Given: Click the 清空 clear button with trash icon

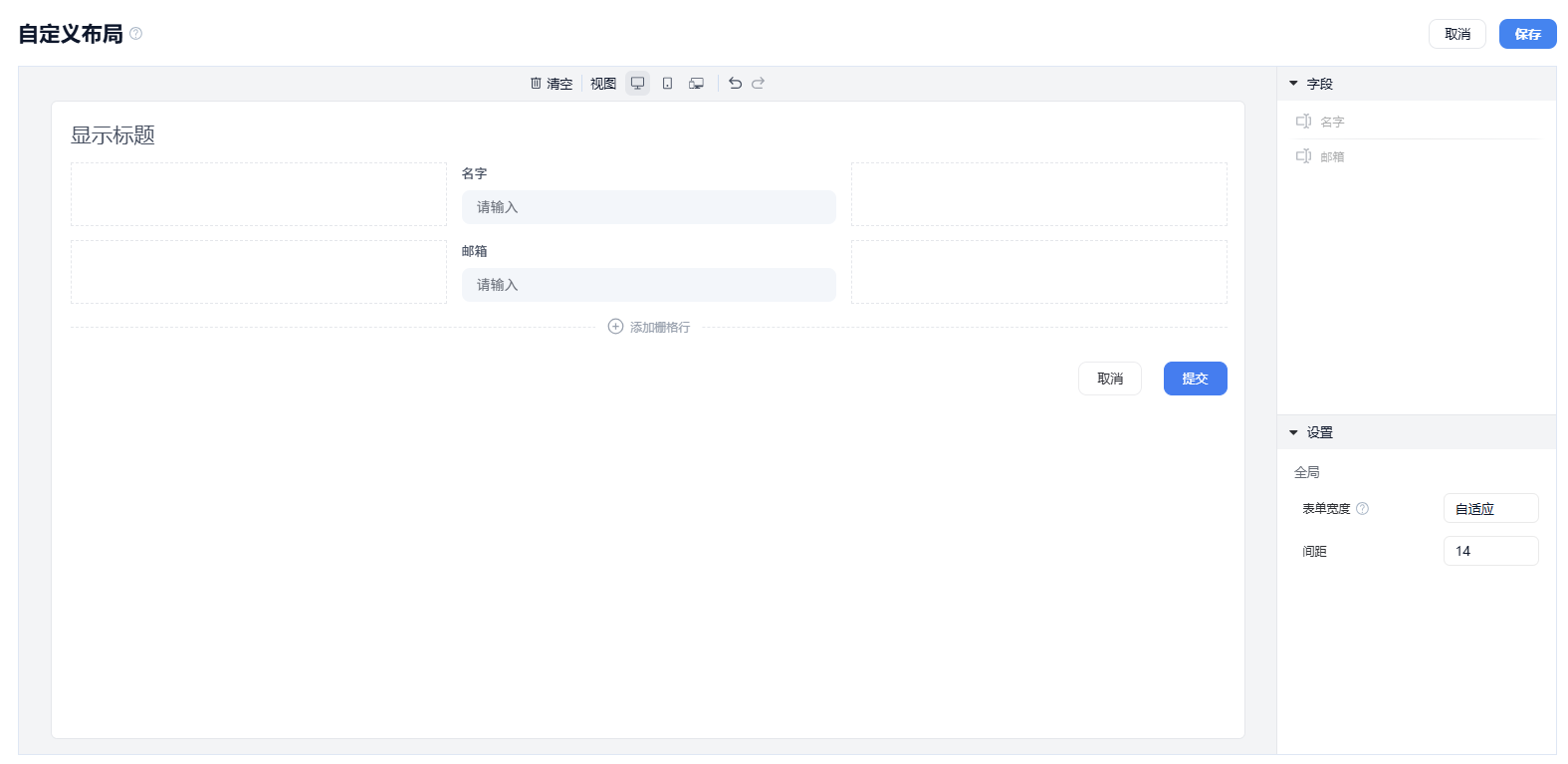Looking at the screenshot, I should 551,84.
